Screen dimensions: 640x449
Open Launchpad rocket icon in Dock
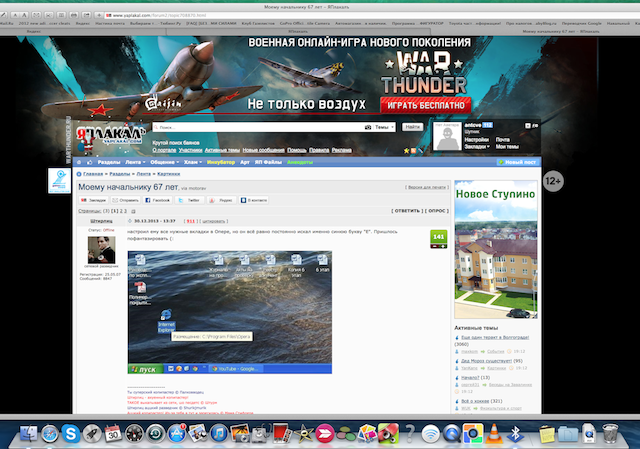[x=92, y=433]
